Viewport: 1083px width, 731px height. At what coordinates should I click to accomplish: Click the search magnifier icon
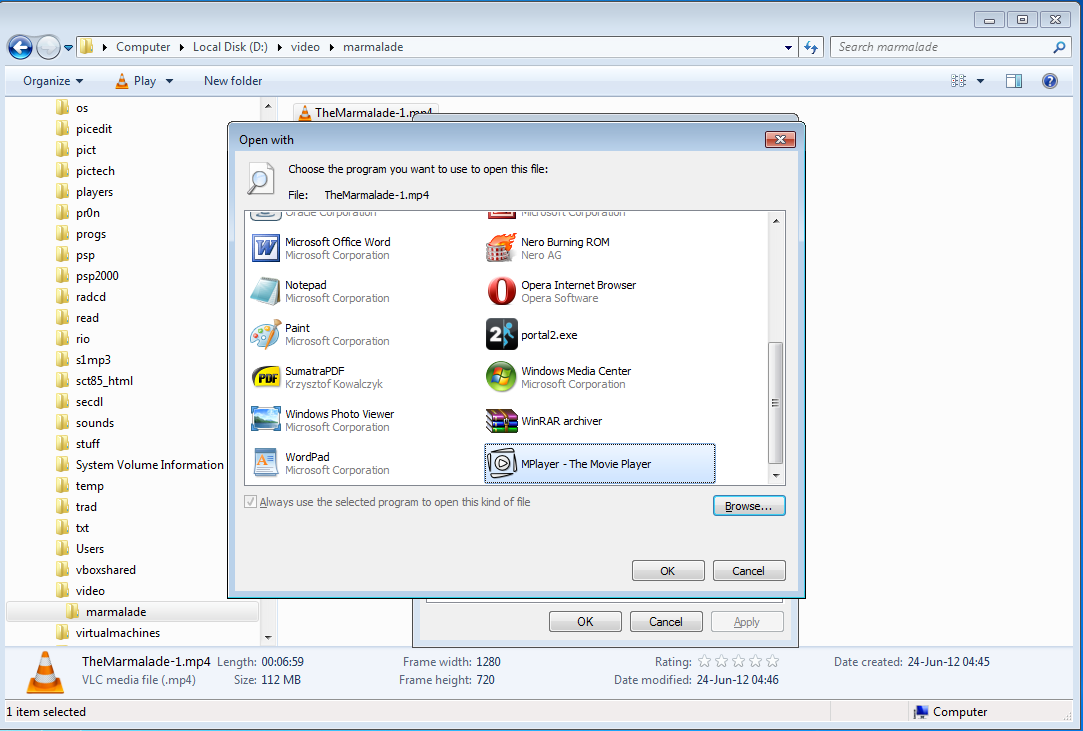[x=1059, y=47]
